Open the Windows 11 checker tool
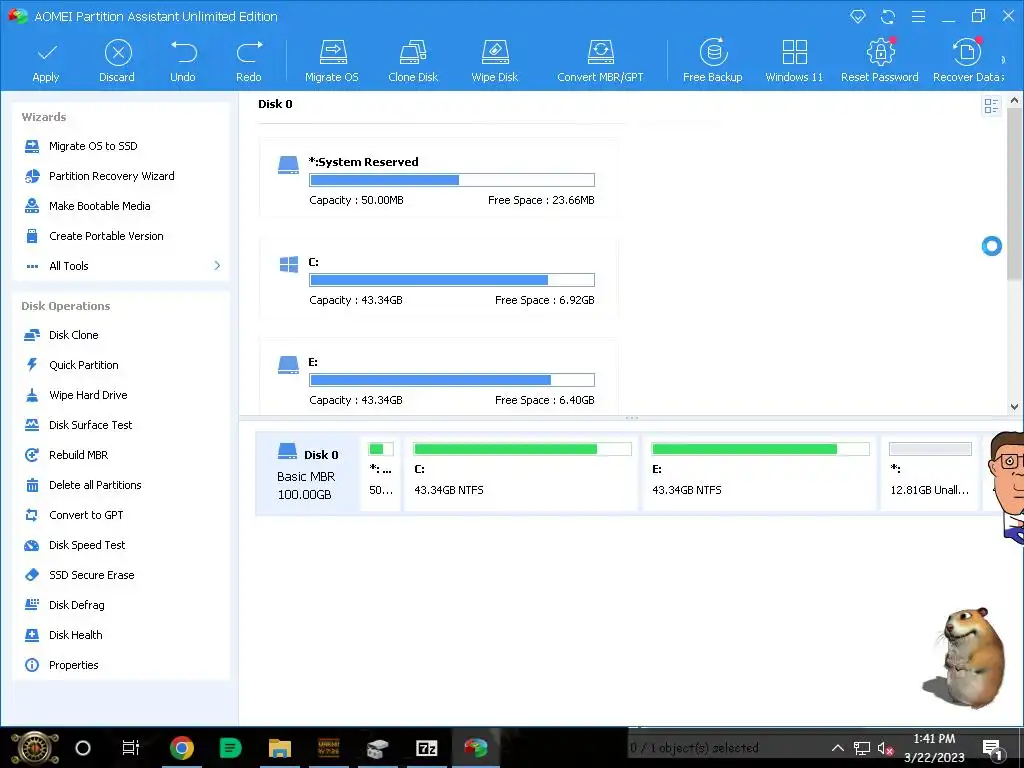Image resolution: width=1024 pixels, height=768 pixels. (x=794, y=62)
